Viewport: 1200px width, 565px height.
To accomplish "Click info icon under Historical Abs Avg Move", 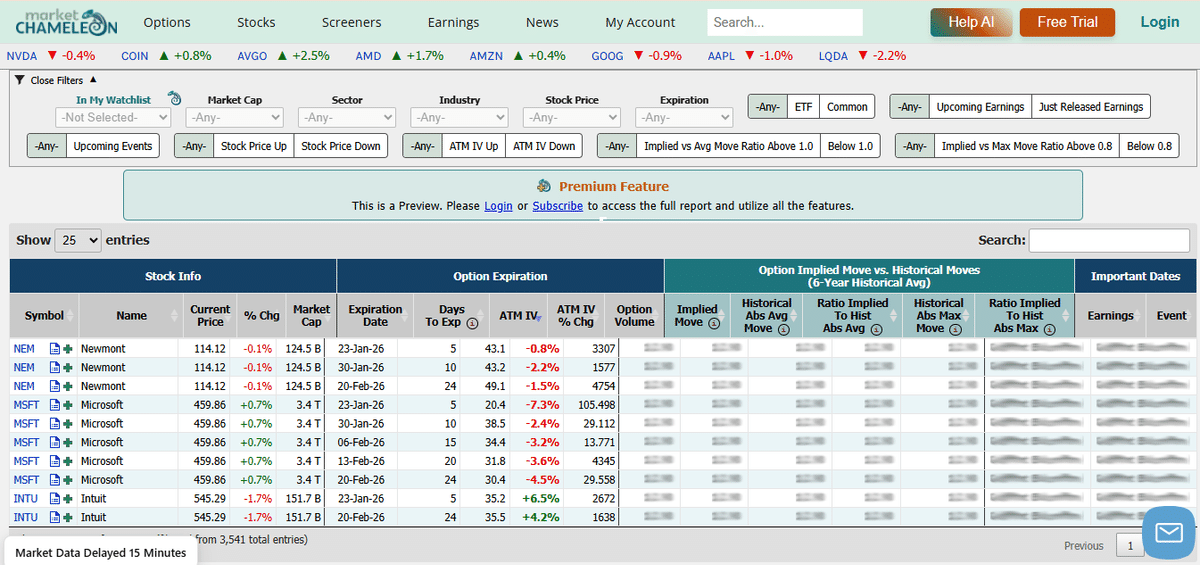I will coord(782,328).
